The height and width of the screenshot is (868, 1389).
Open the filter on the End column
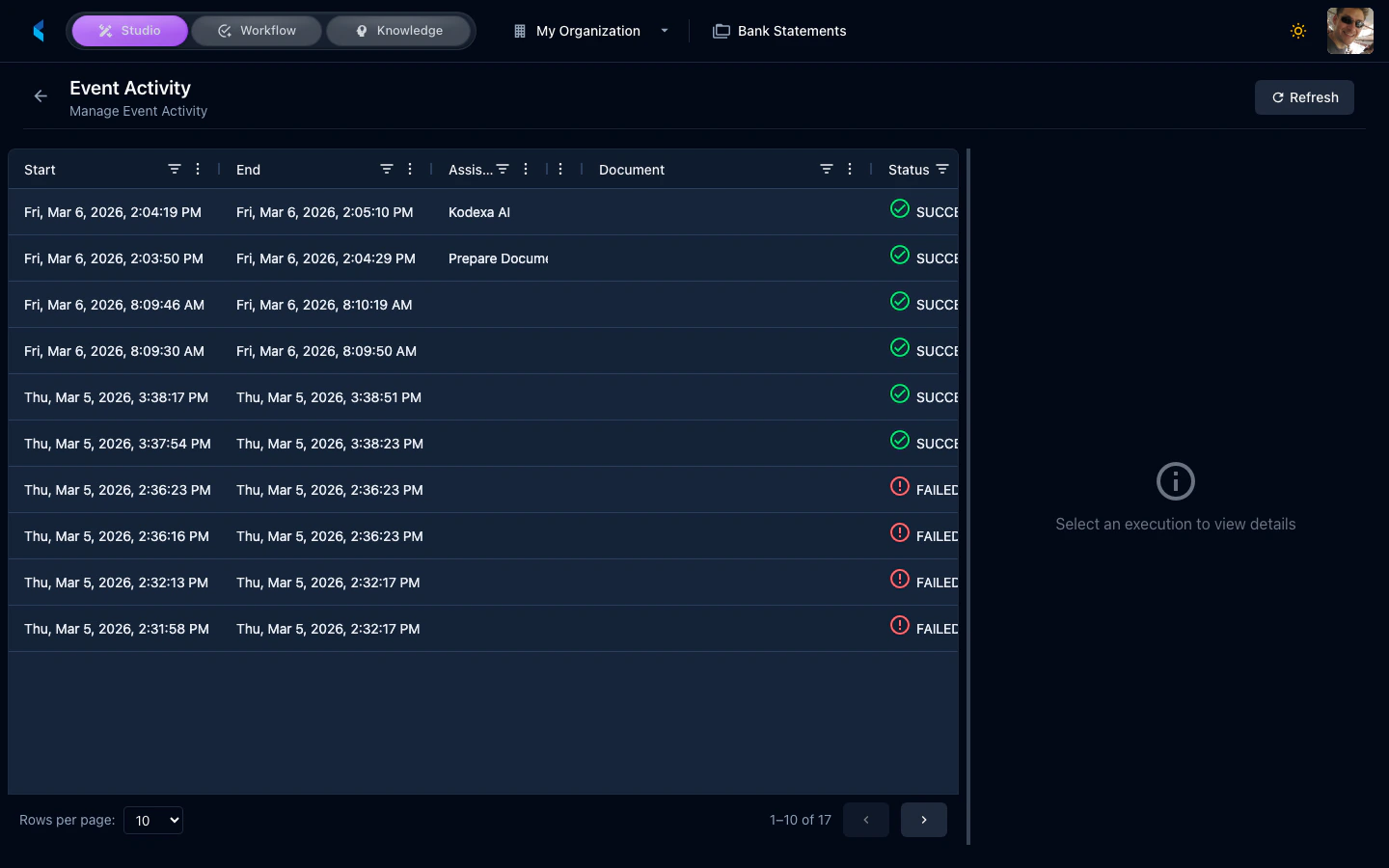coord(387,169)
